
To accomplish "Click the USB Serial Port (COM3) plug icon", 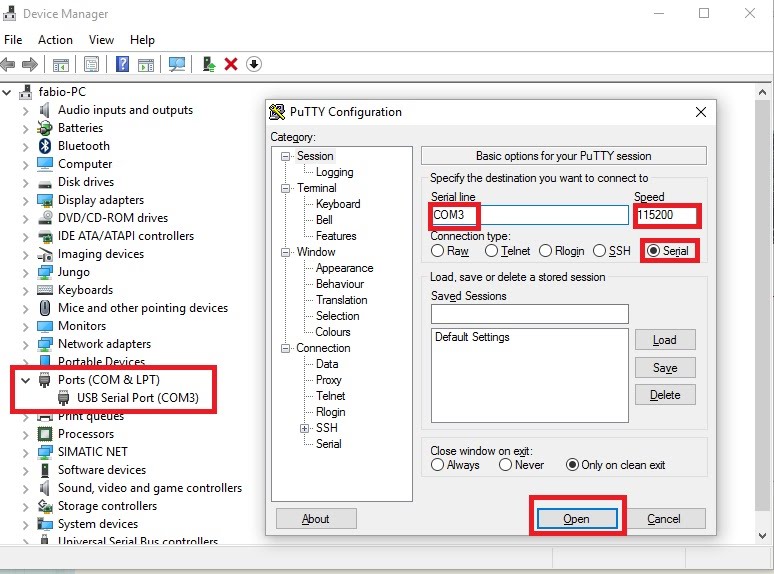I will [x=64, y=398].
